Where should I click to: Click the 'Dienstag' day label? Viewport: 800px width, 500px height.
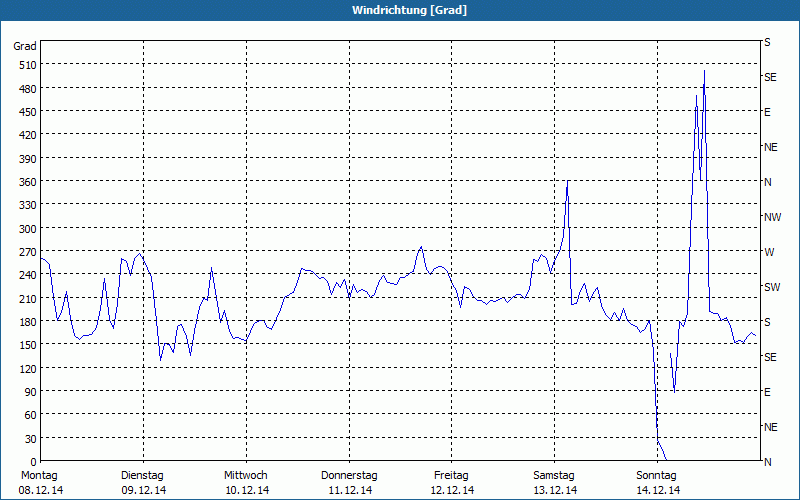coord(142,476)
